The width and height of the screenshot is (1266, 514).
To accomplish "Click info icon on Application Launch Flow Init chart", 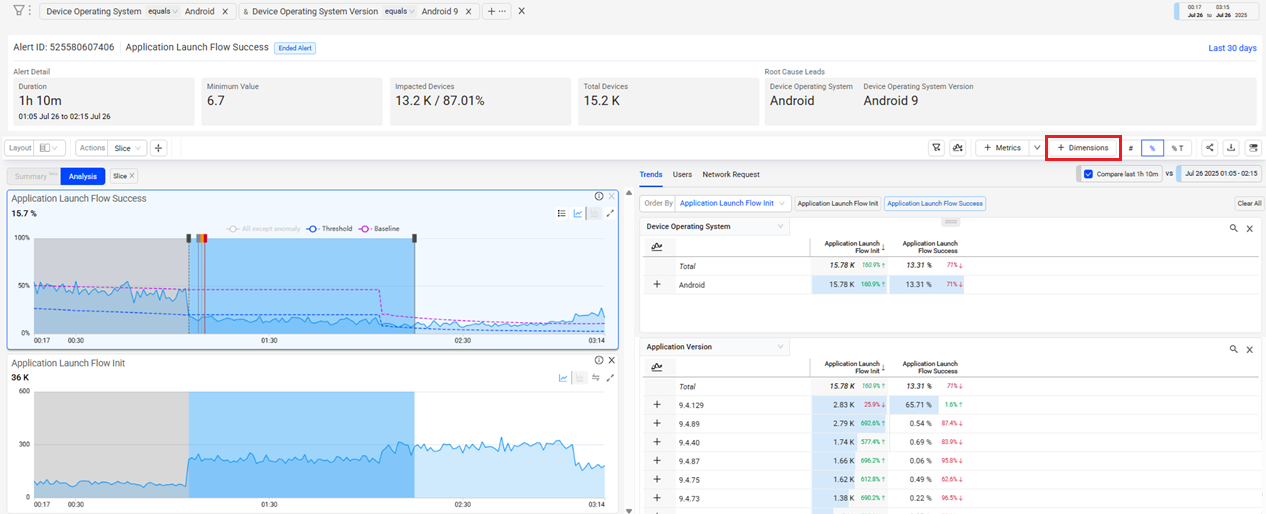I will [x=598, y=360].
